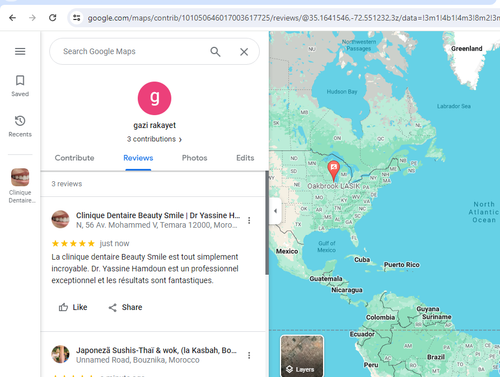Click the '3 reviews' count text
Image resolution: width=500 pixels, height=377 pixels.
pyautogui.click(x=67, y=184)
